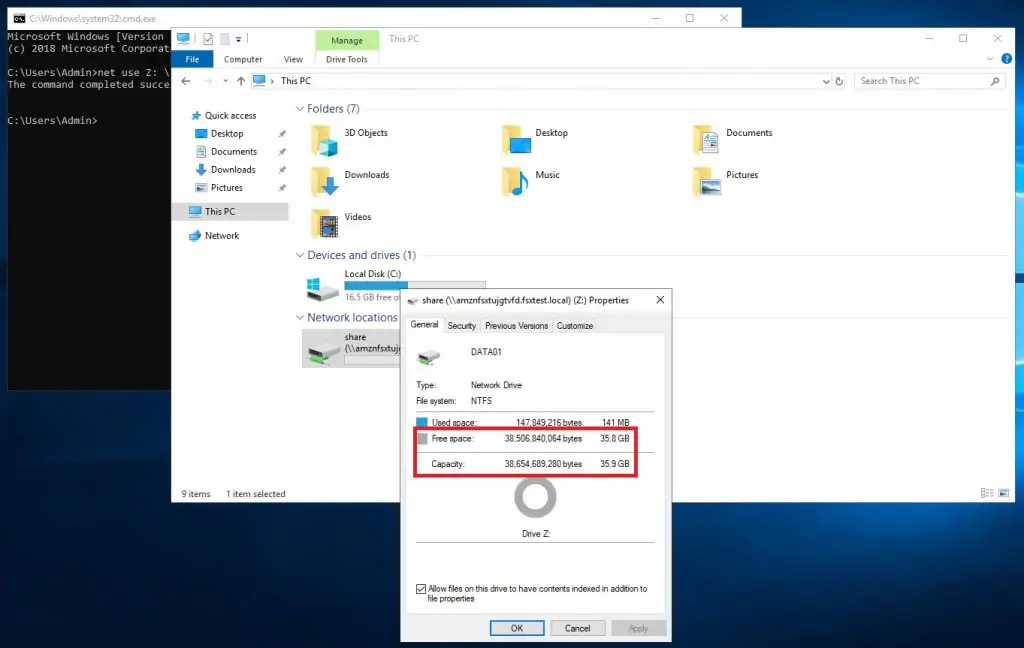
Task: Switch to the Previous Versions tab
Action: tap(517, 326)
